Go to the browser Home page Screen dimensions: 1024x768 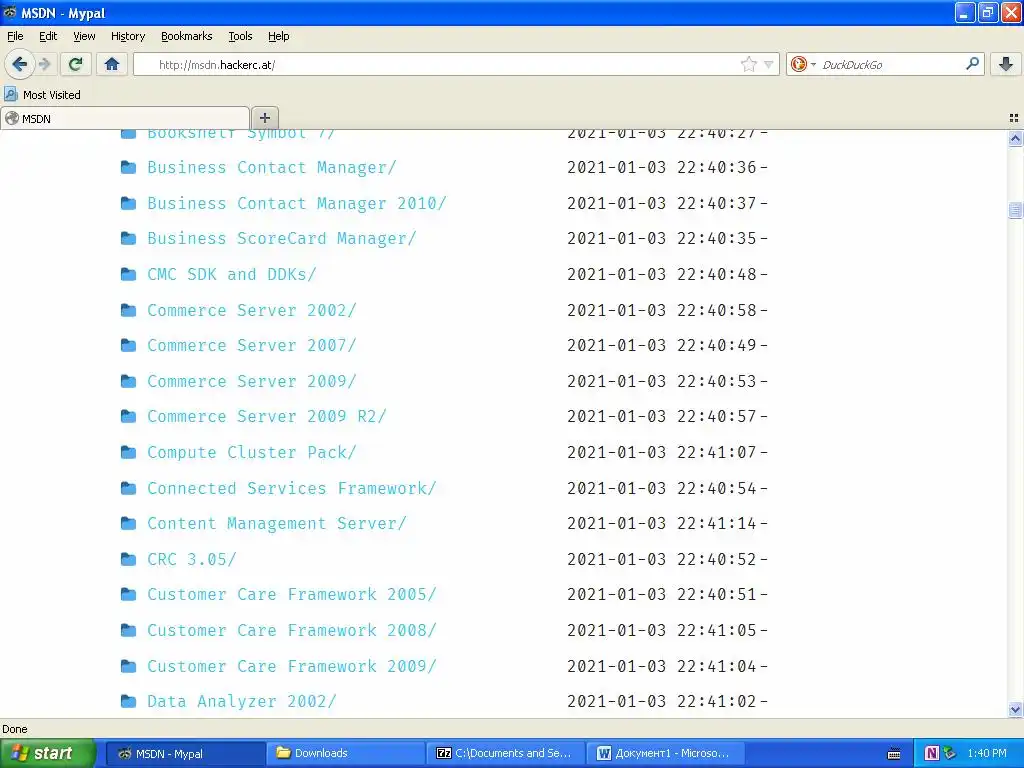112,64
